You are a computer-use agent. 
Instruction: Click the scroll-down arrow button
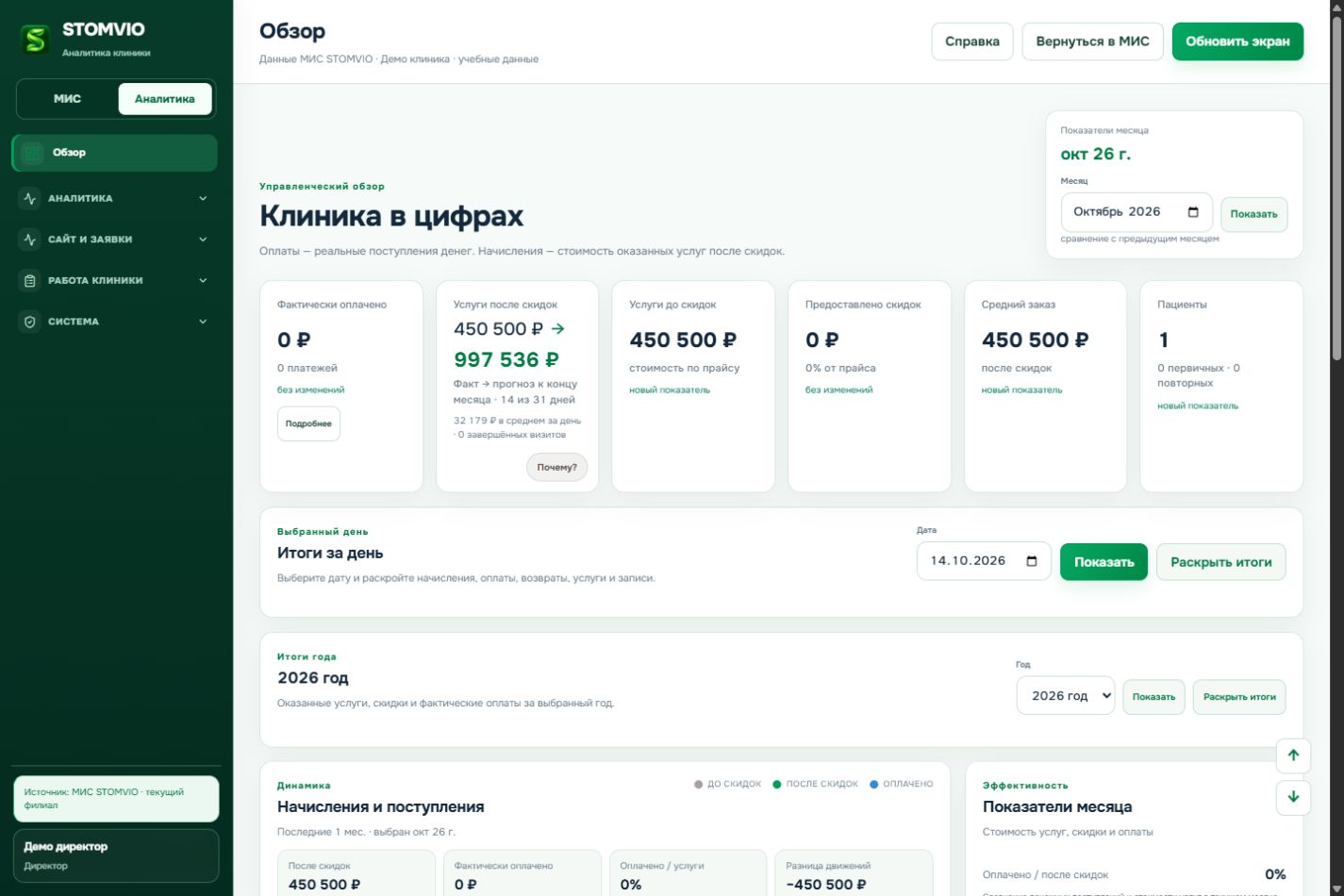tap(1293, 797)
